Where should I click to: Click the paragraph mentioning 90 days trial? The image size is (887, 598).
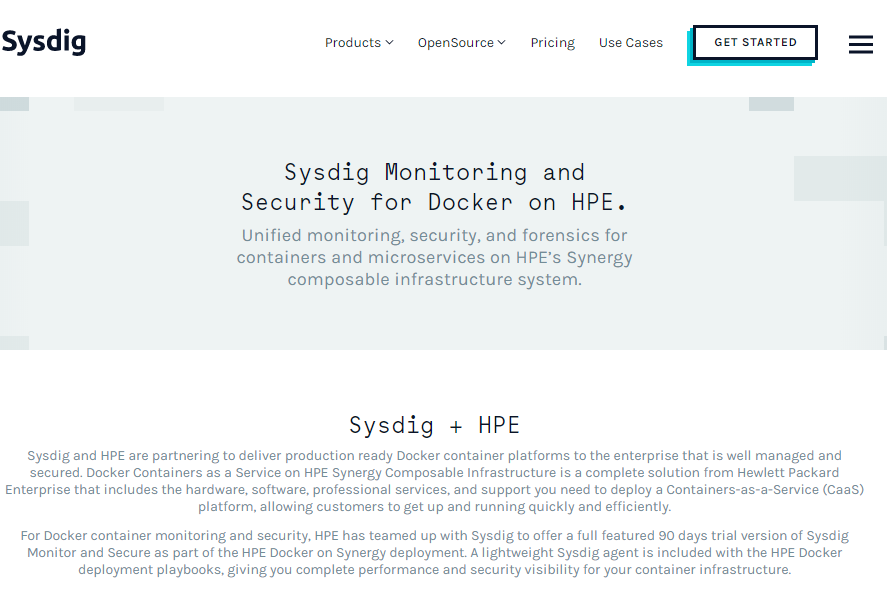(x=434, y=552)
